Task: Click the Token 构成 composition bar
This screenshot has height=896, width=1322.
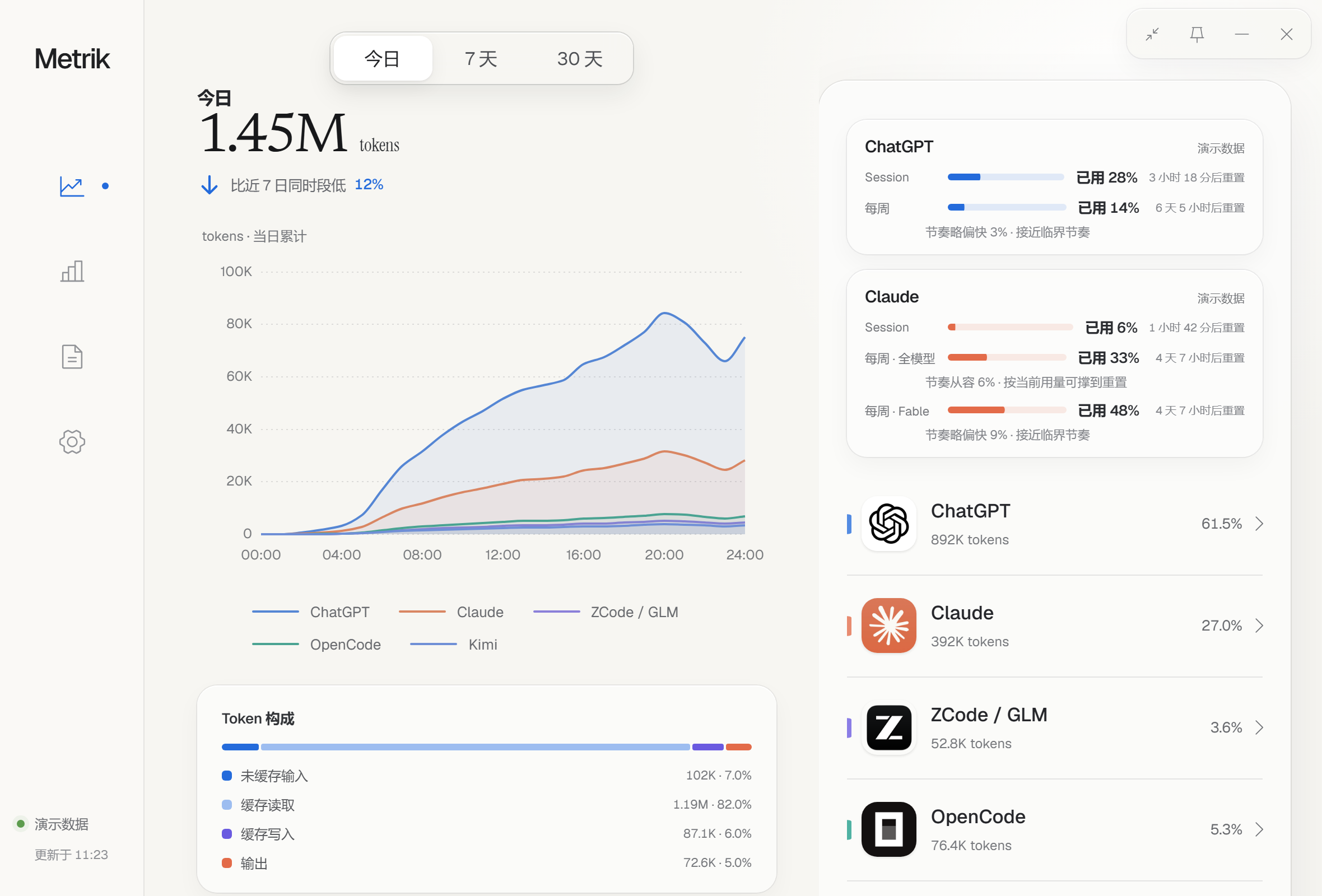Action: (486, 746)
